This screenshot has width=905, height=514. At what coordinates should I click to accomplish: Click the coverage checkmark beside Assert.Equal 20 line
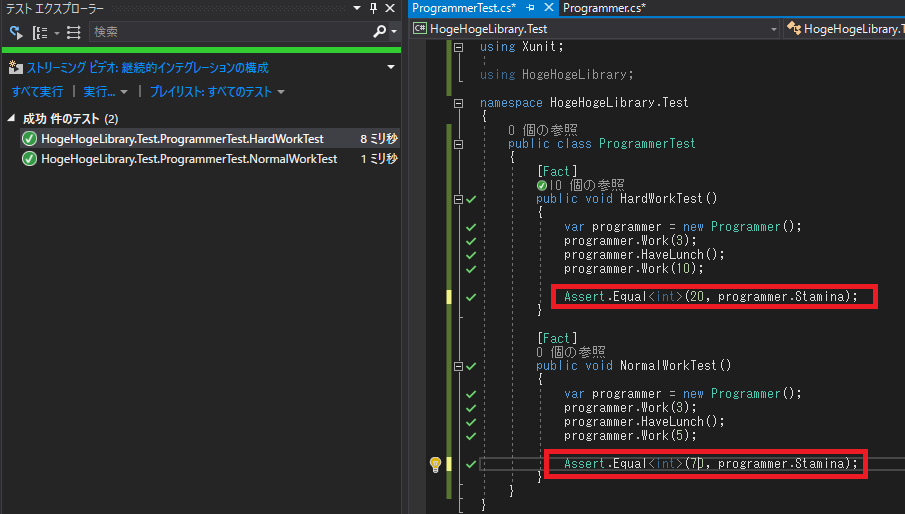(x=471, y=297)
